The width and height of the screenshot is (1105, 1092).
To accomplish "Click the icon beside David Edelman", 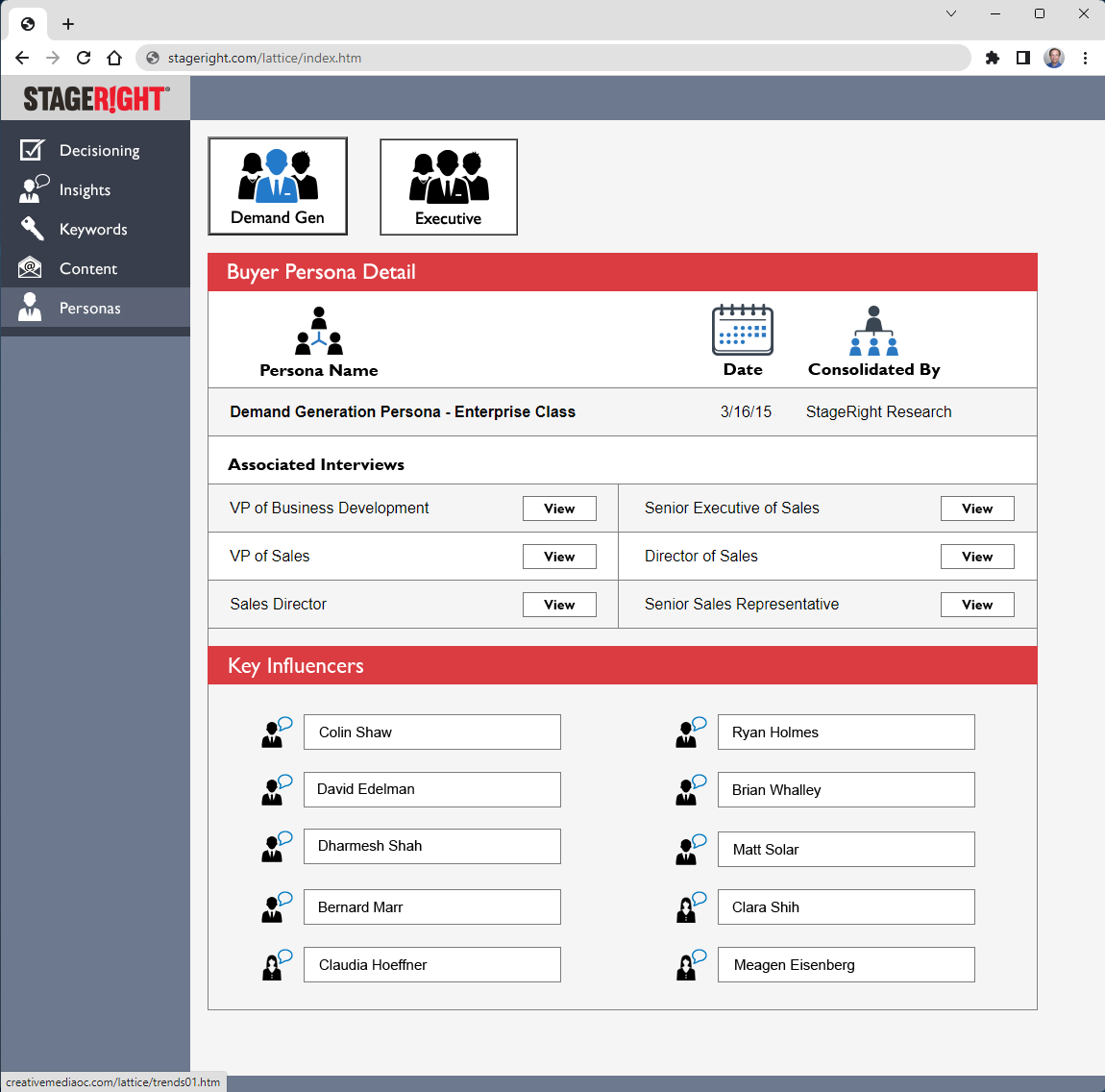I will click(x=277, y=789).
